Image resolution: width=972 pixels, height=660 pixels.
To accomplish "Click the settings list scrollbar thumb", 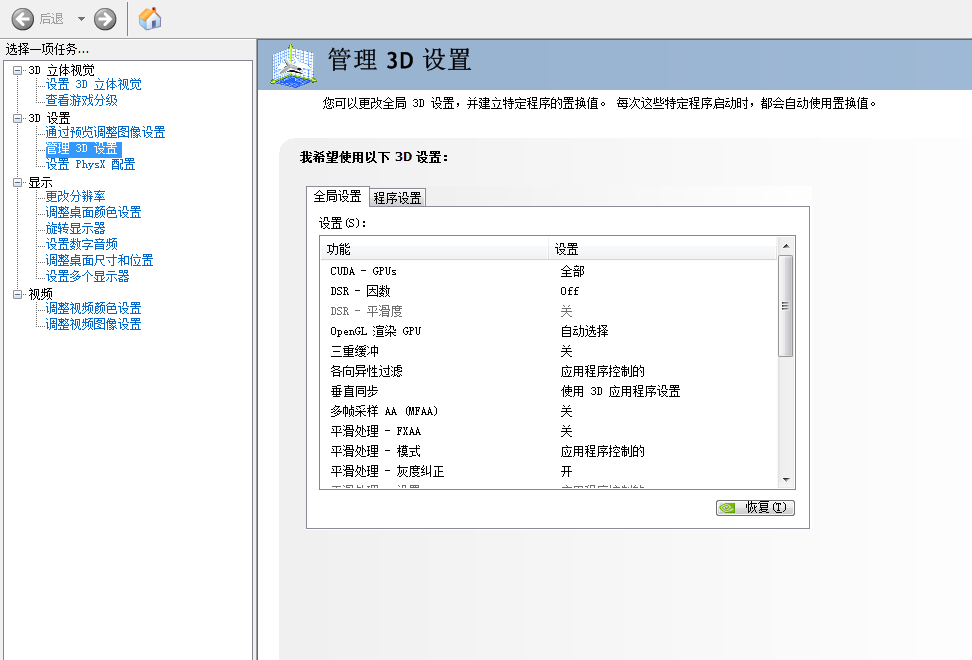I will (x=785, y=306).
